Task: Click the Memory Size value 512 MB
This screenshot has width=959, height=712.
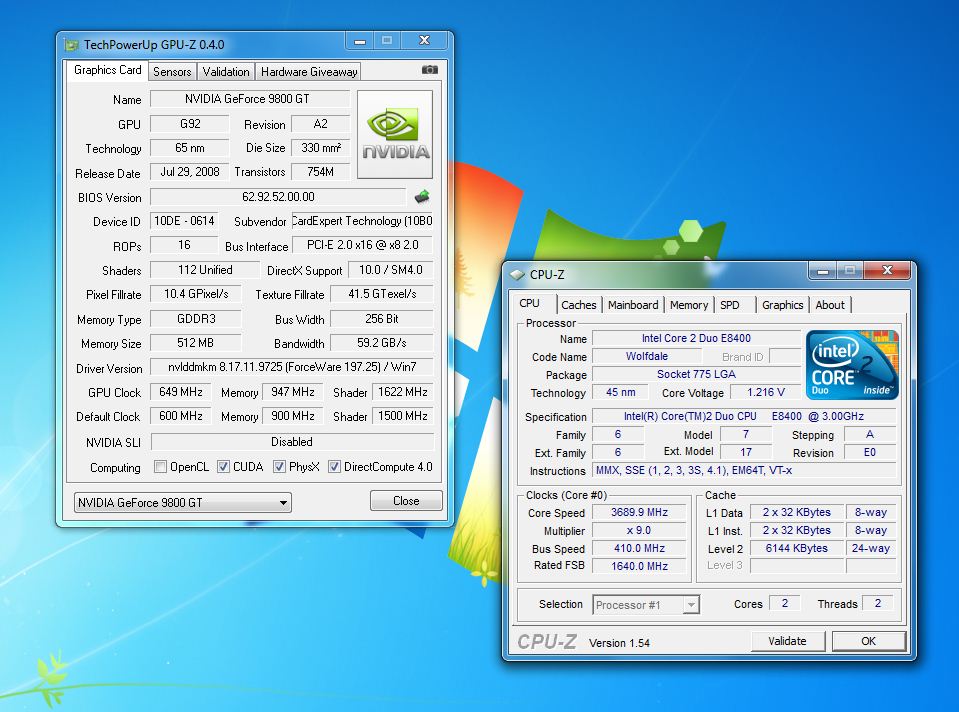Action: [196, 343]
